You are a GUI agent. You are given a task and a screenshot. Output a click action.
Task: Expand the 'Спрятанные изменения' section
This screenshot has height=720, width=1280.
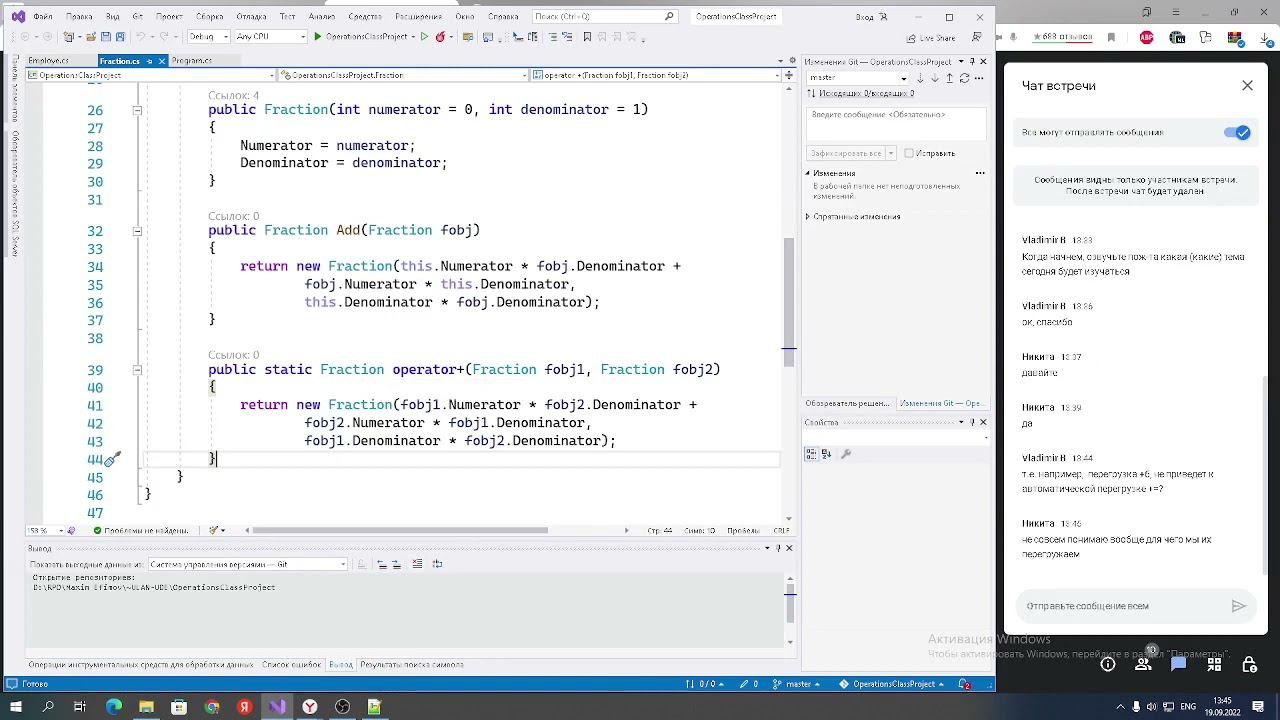[808, 217]
